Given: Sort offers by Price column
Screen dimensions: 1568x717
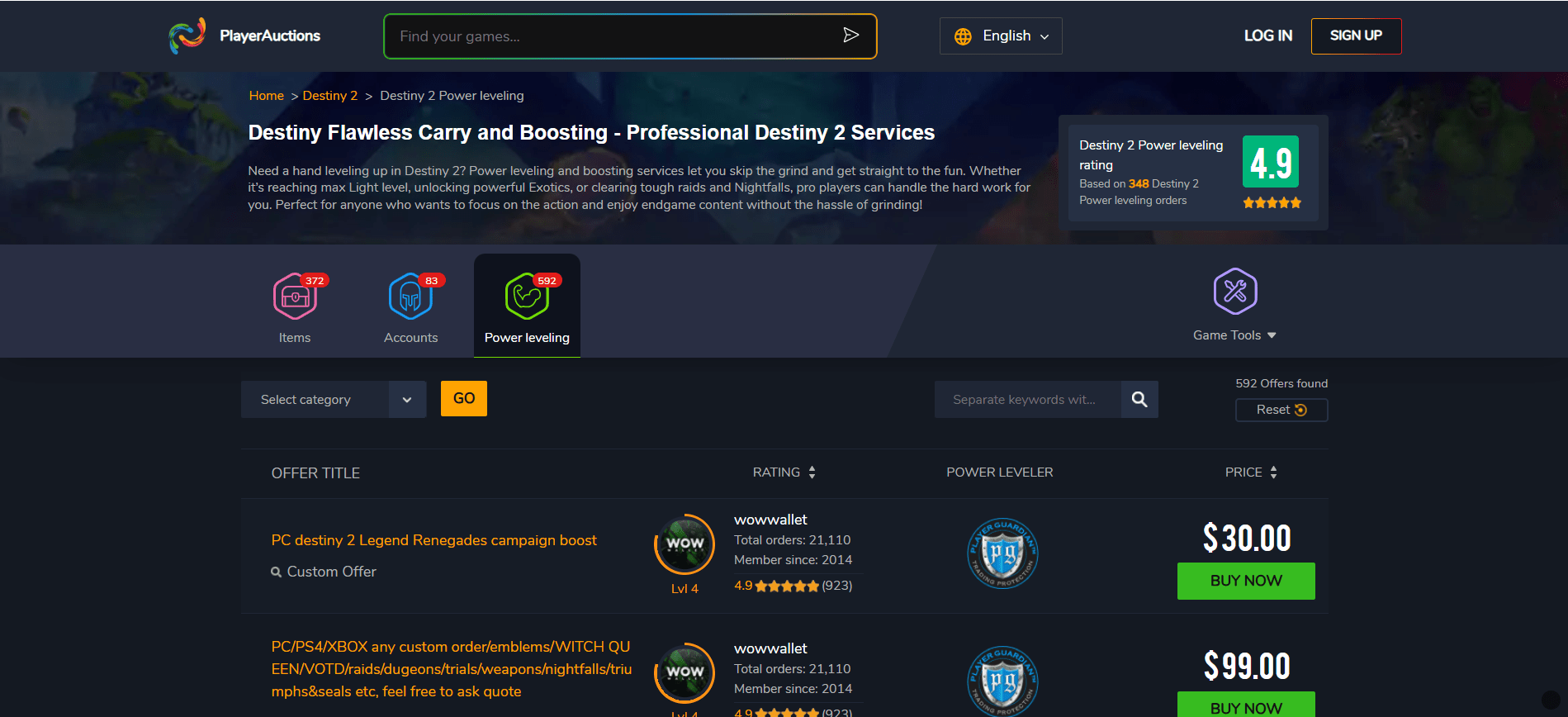Looking at the screenshot, I should [x=1251, y=472].
